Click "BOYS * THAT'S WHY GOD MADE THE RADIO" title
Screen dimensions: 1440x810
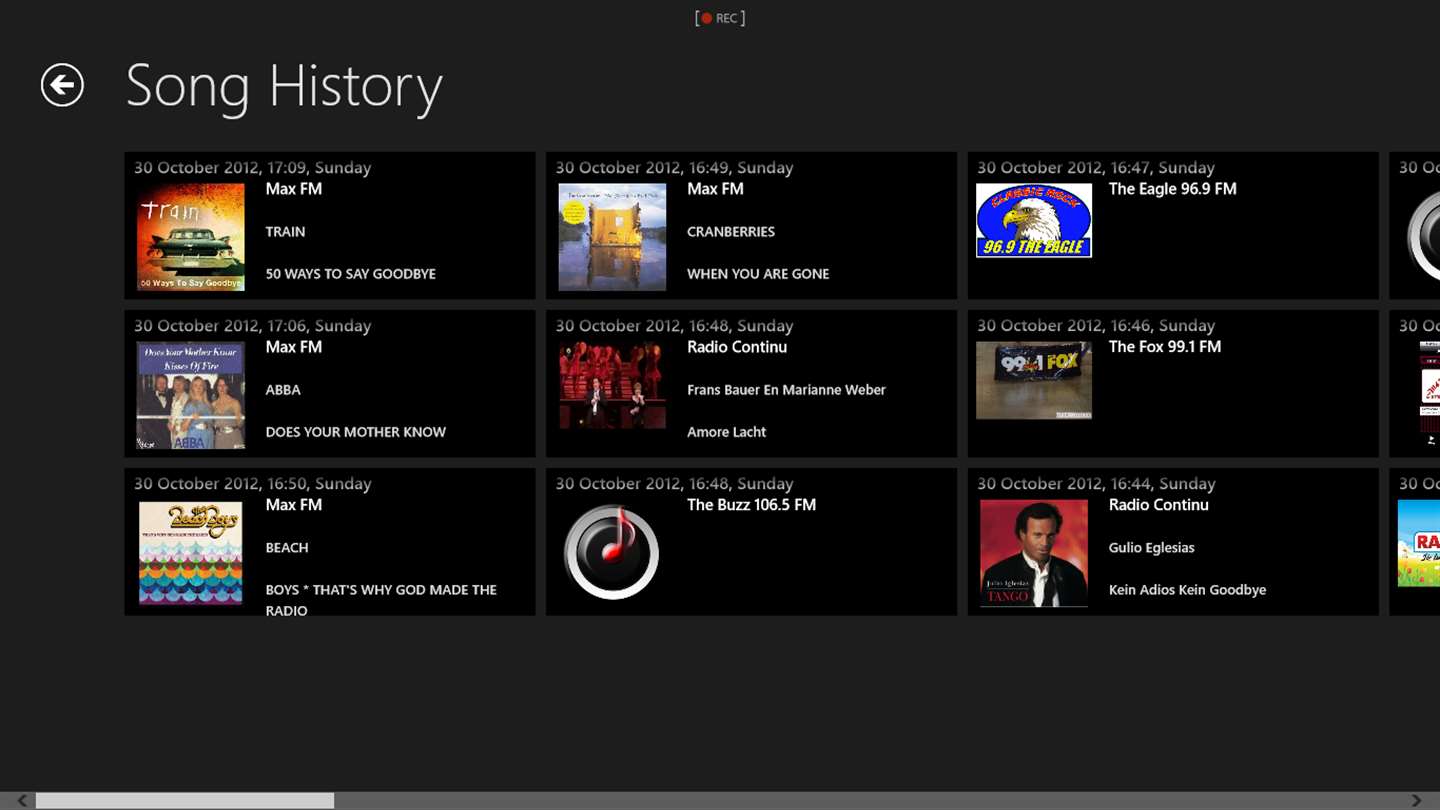[381, 600]
